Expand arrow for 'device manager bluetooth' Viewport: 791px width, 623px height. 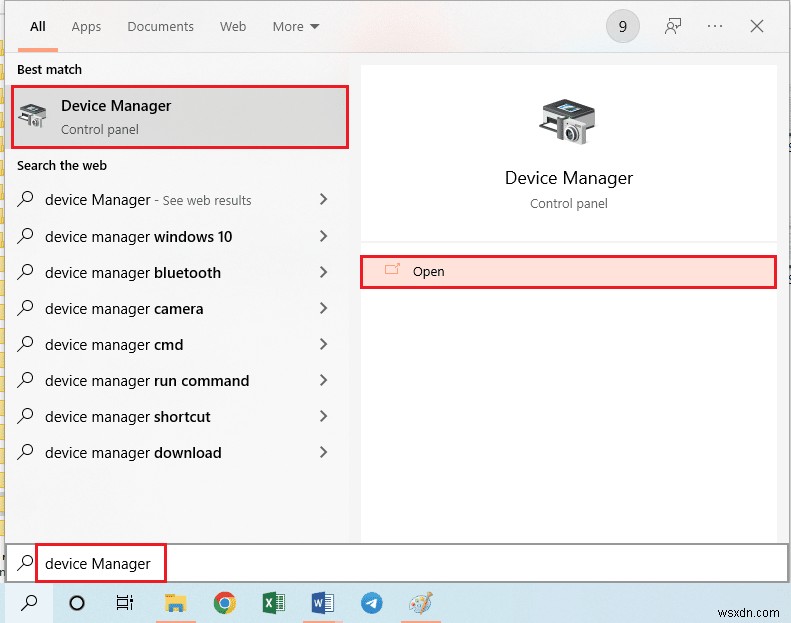point(323,272)
